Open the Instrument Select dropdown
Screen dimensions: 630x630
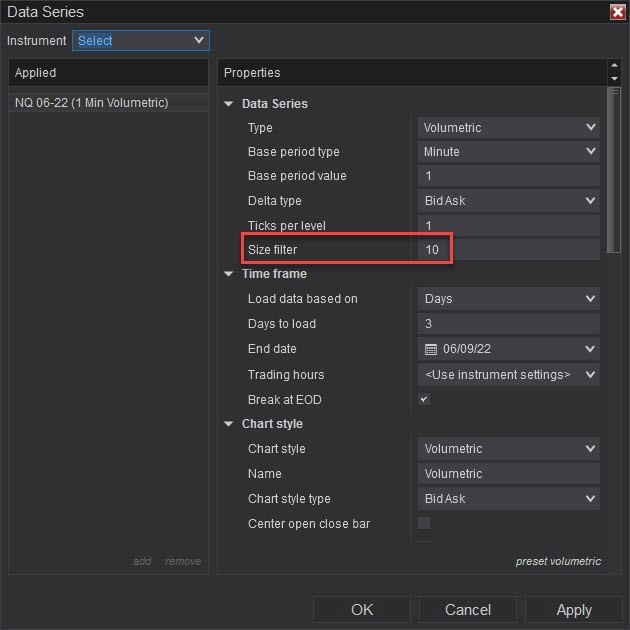pos(140,41)
